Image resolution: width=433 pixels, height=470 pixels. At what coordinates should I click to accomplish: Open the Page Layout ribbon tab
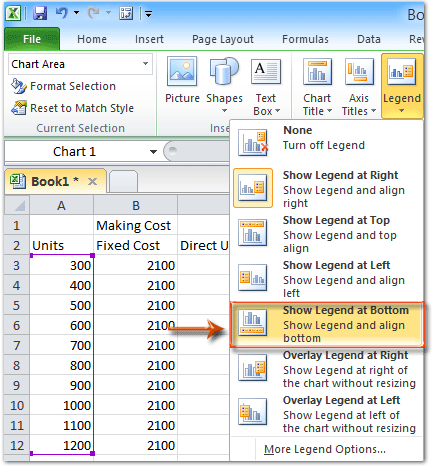pos(223,39)
